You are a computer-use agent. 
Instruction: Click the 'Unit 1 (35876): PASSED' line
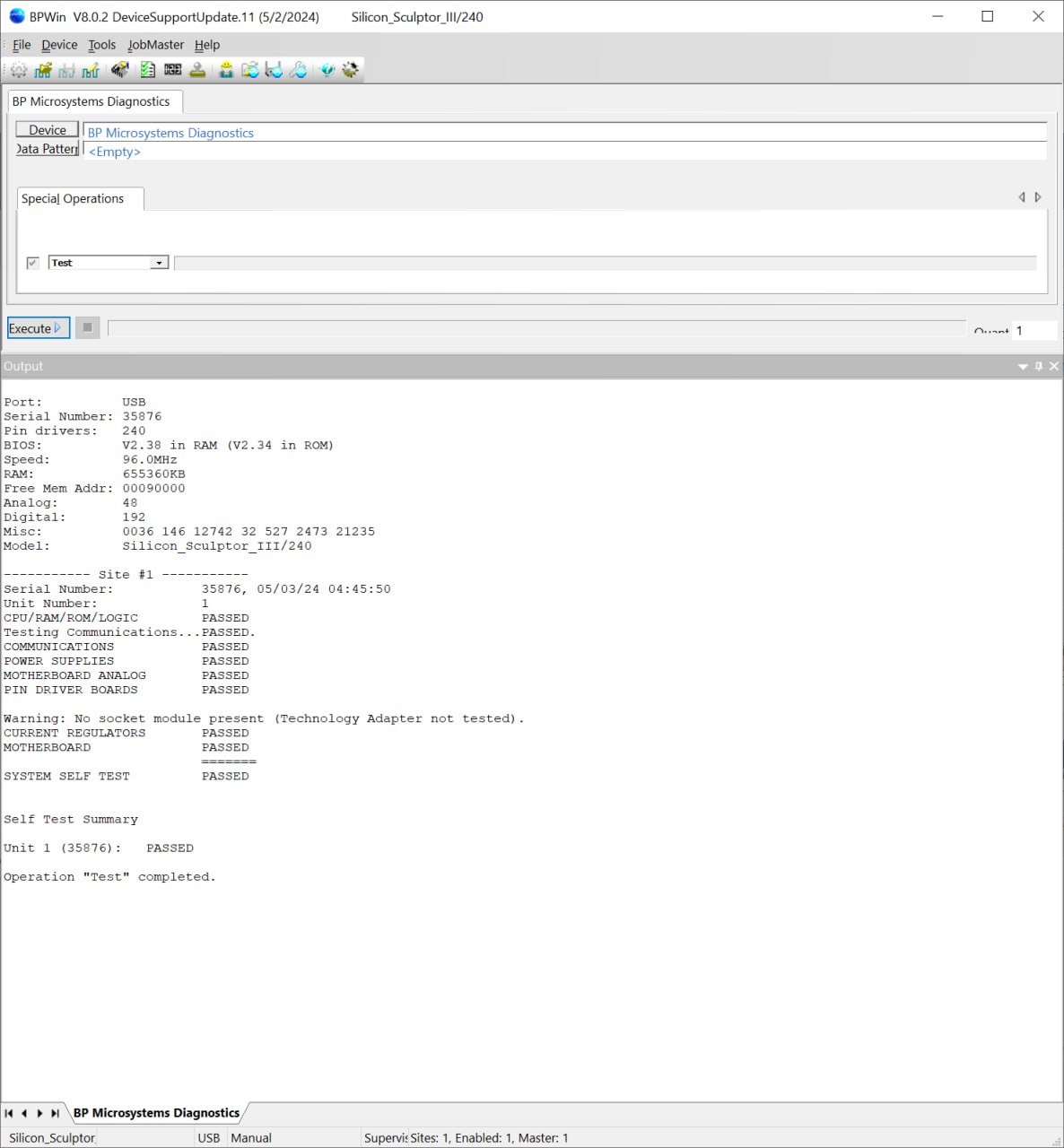[99, 848]
